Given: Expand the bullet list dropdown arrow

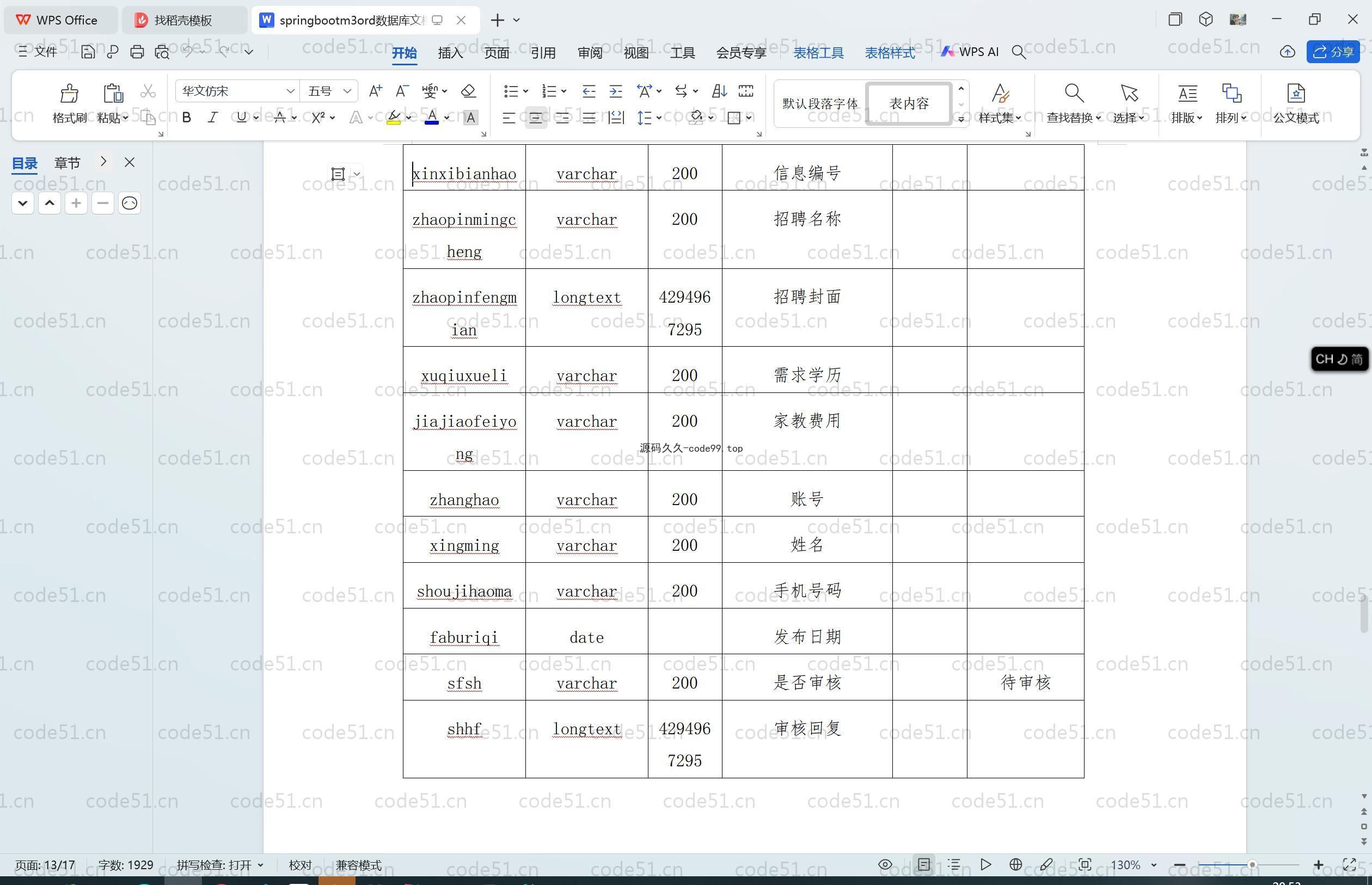Looking at the screenshot, I should click(x=525, y=91).
